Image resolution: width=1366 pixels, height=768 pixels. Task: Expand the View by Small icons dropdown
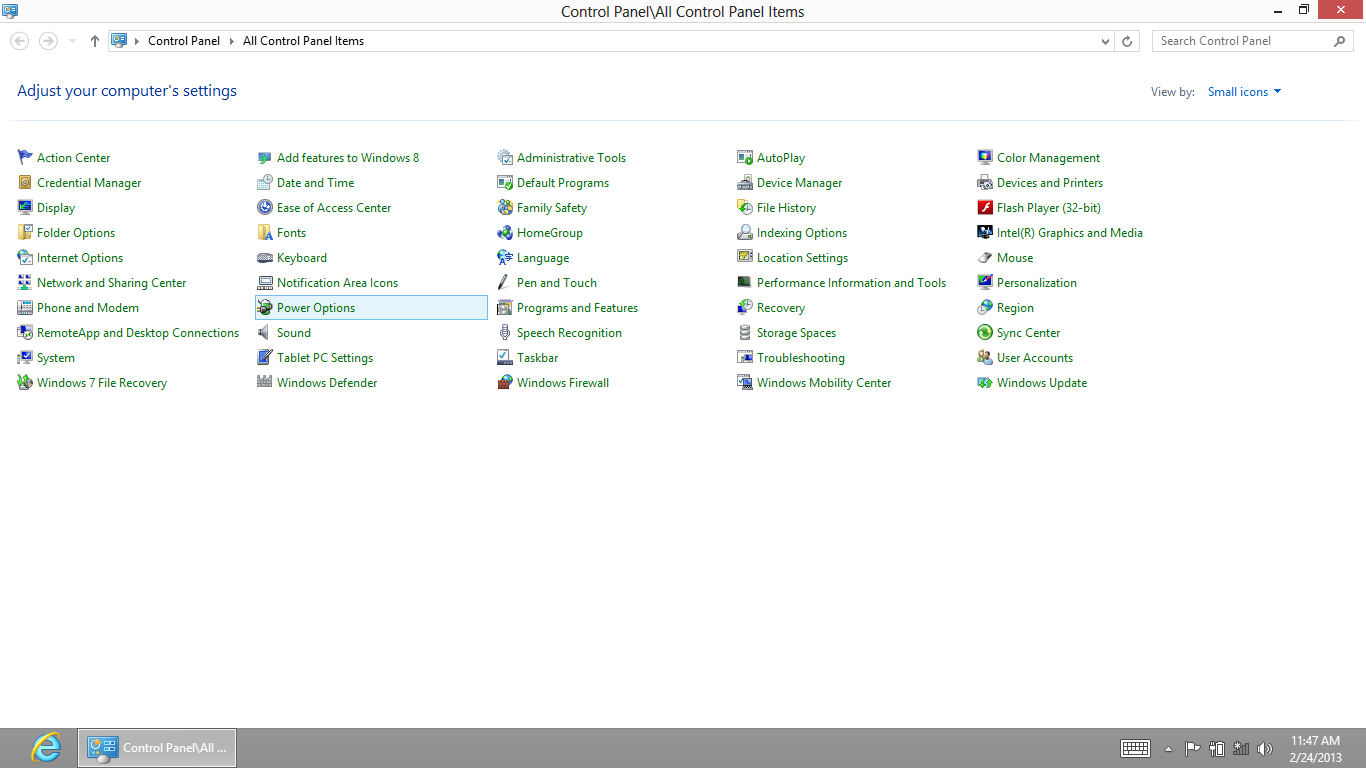click(1244, 92)
